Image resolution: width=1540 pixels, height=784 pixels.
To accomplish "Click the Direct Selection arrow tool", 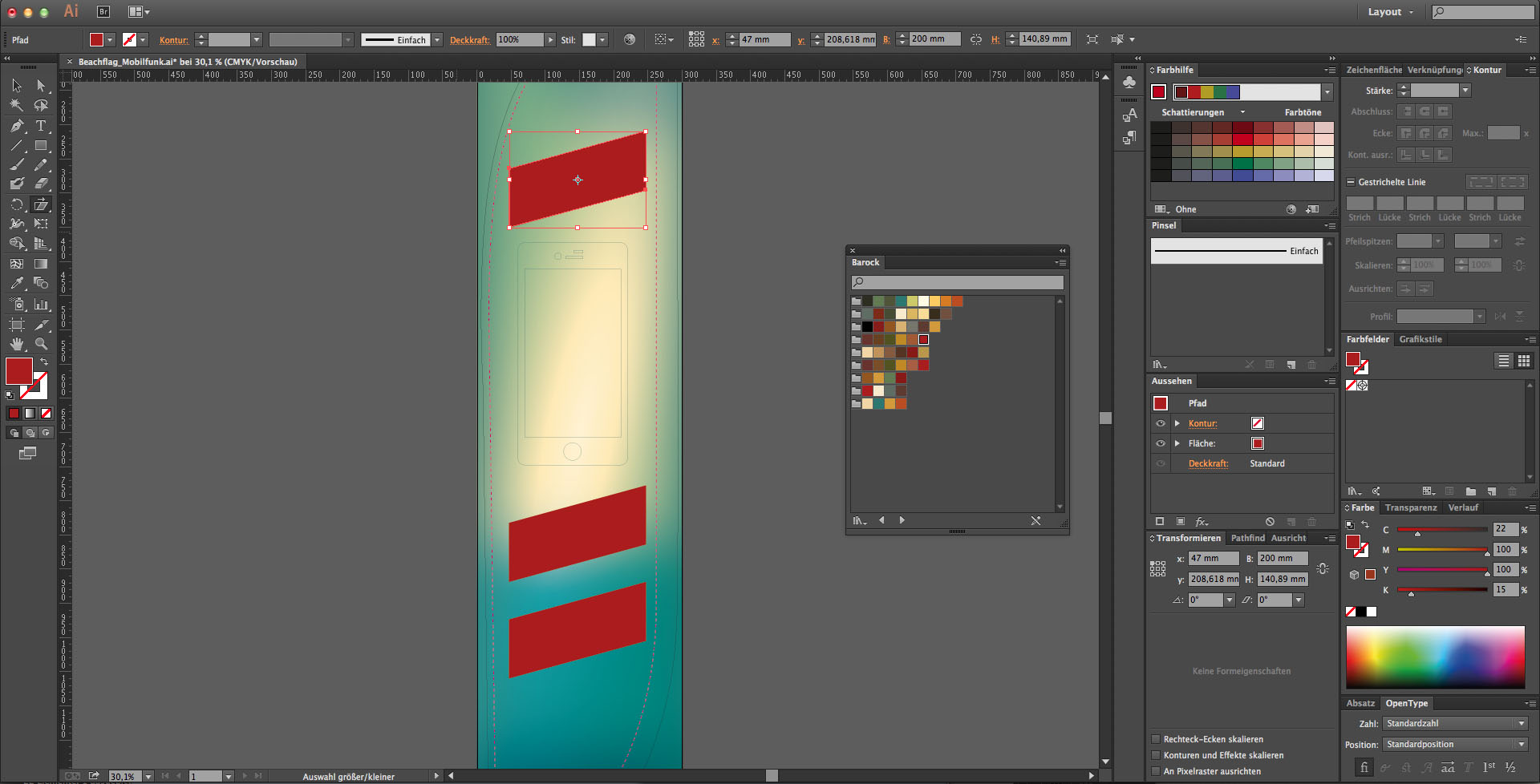I will pos(41,86).
